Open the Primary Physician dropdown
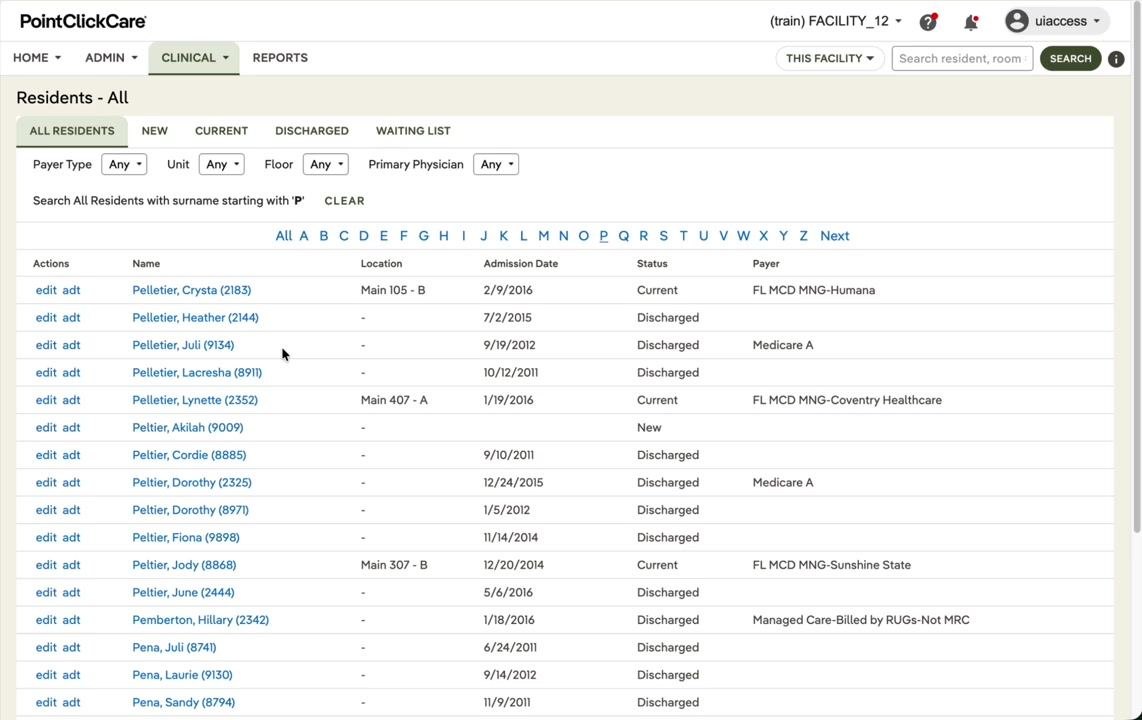The width and height of the screenshot is (1142, 720). [x=496, y=165]
